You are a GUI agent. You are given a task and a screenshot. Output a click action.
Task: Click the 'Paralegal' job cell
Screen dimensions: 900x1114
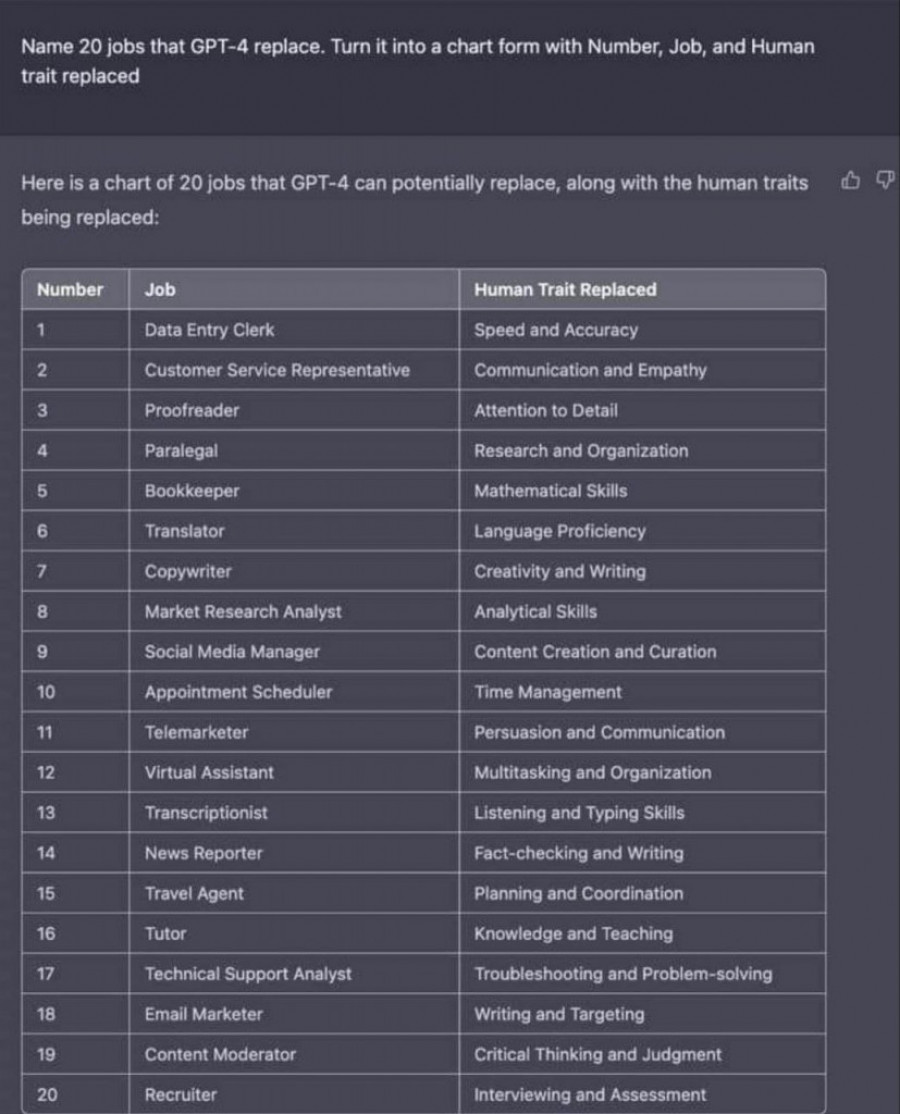pyautogui.click(x=181, y=451)
